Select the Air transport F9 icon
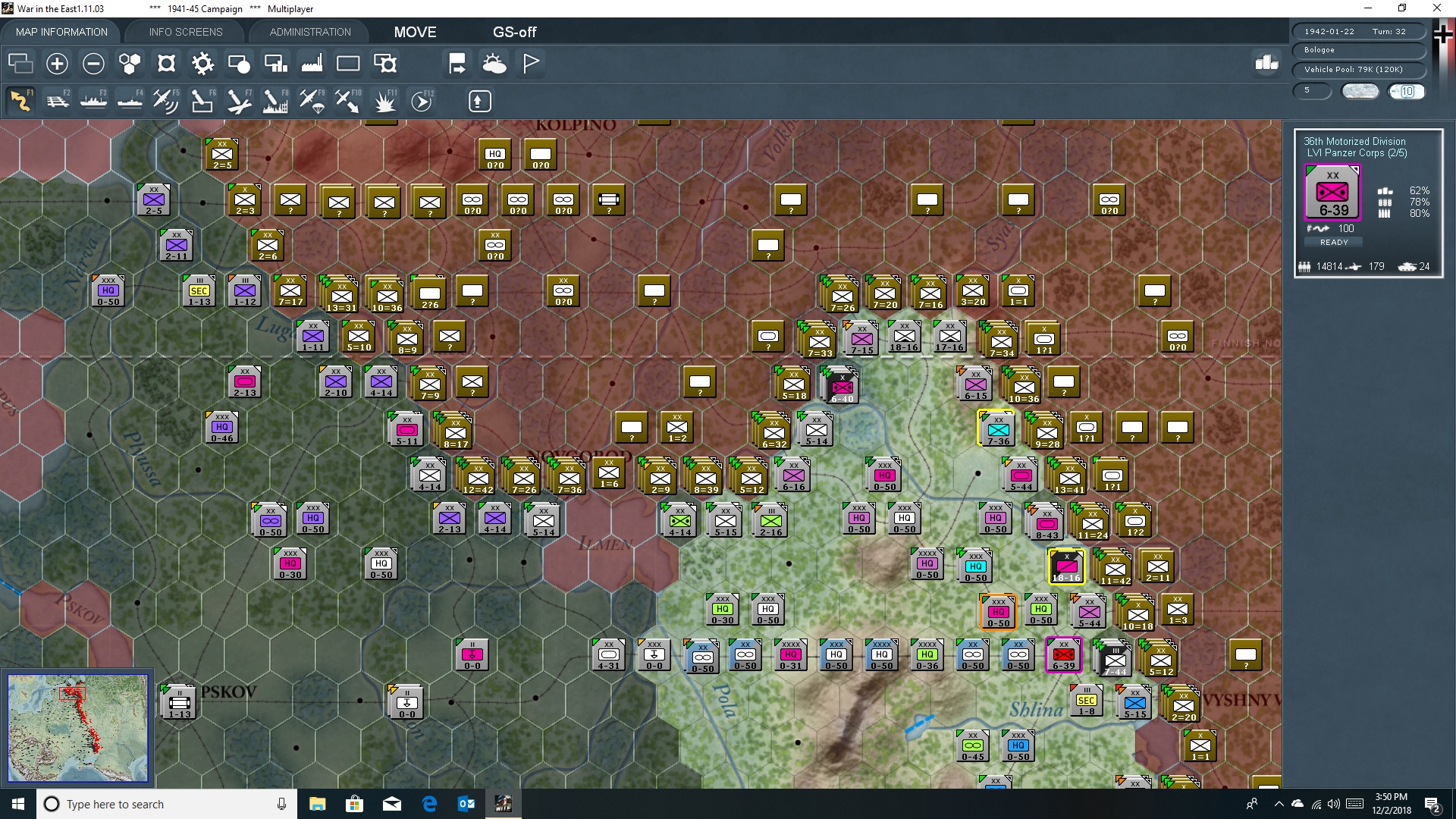Image resolution: width=1456 pixels, height=819 pixels. point(312,101)
